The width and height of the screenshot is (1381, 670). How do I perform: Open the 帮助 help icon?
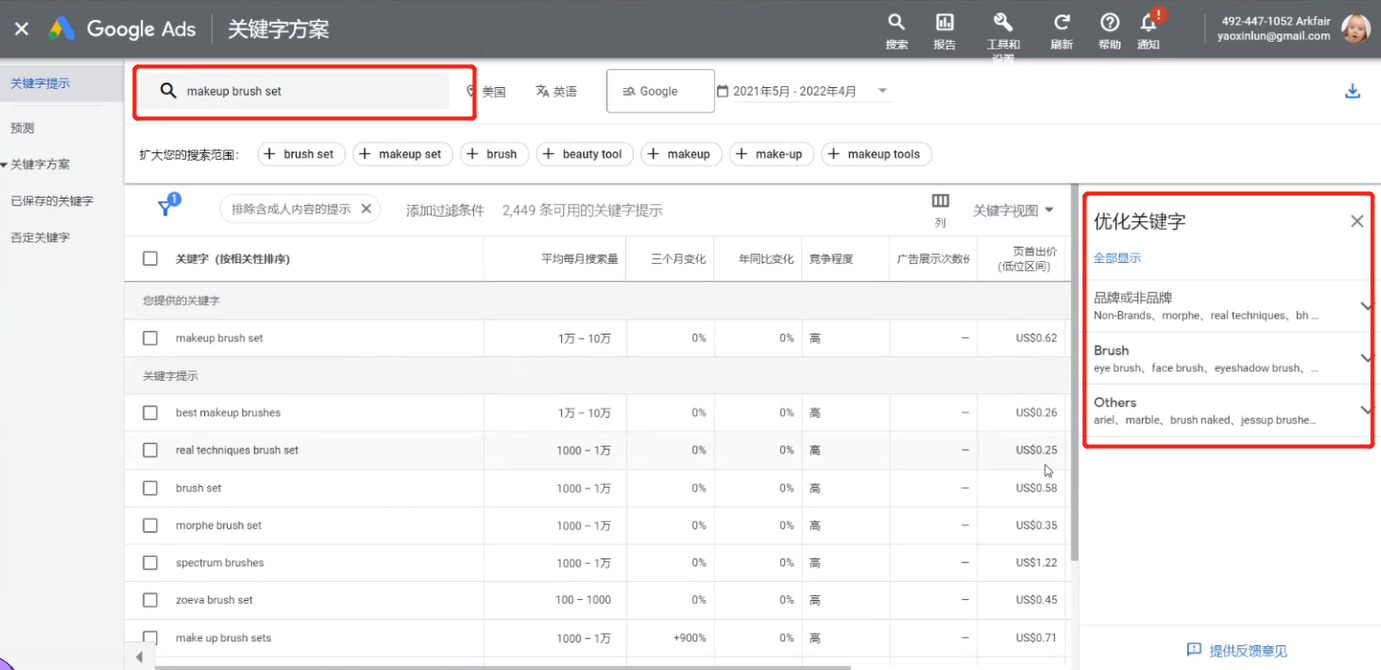click(x=1109, y=20)
